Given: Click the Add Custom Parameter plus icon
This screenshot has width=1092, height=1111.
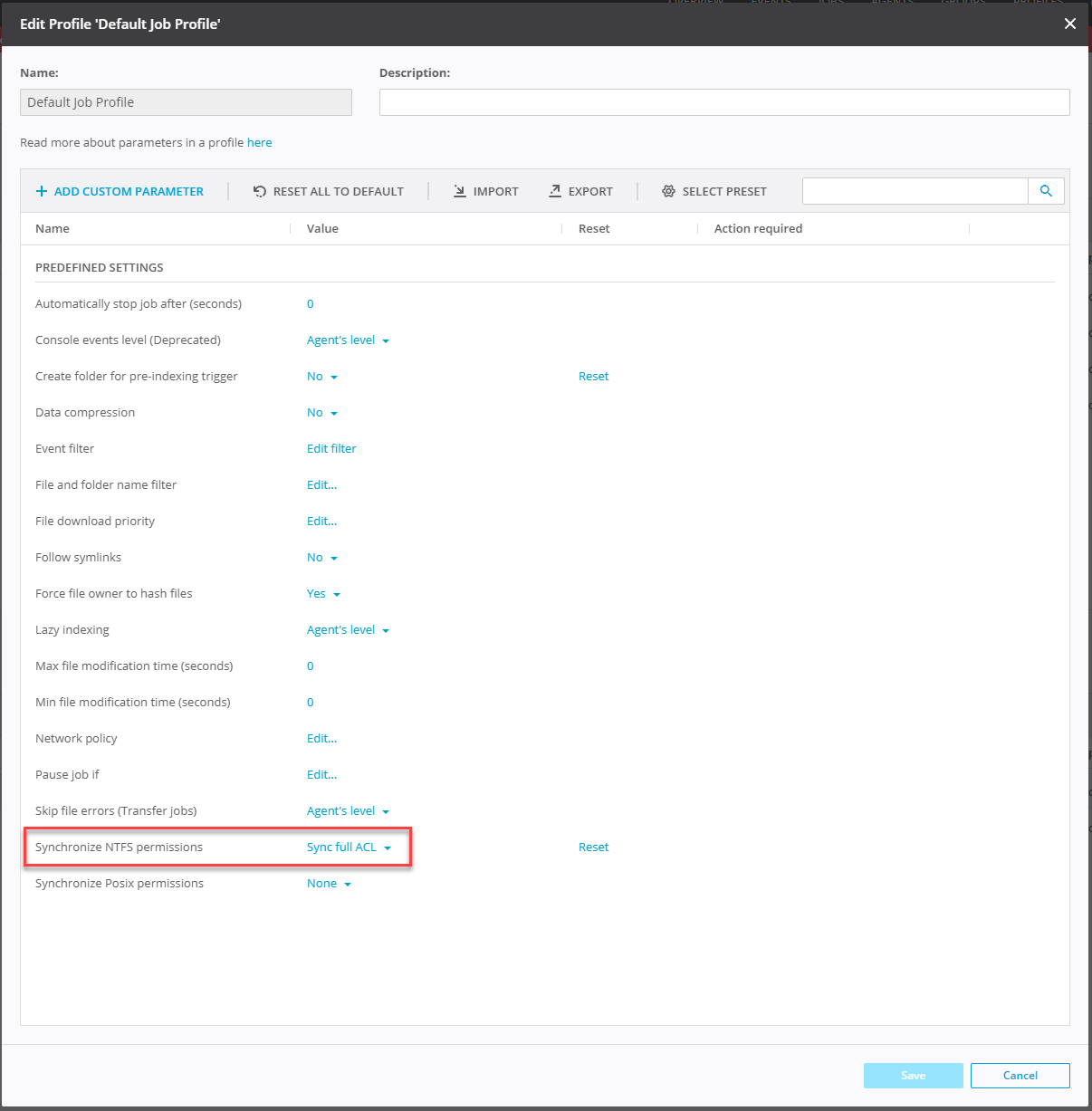Looking at the screenshot, I should click(42, 191).
